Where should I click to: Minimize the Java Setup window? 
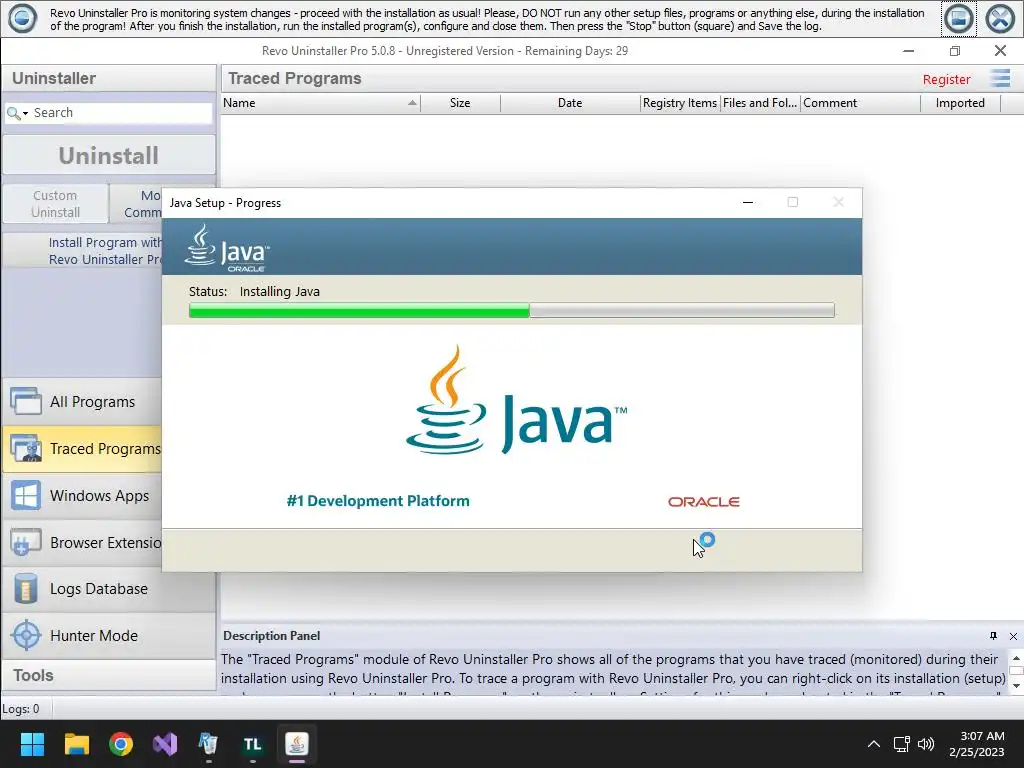click(748, 202)
